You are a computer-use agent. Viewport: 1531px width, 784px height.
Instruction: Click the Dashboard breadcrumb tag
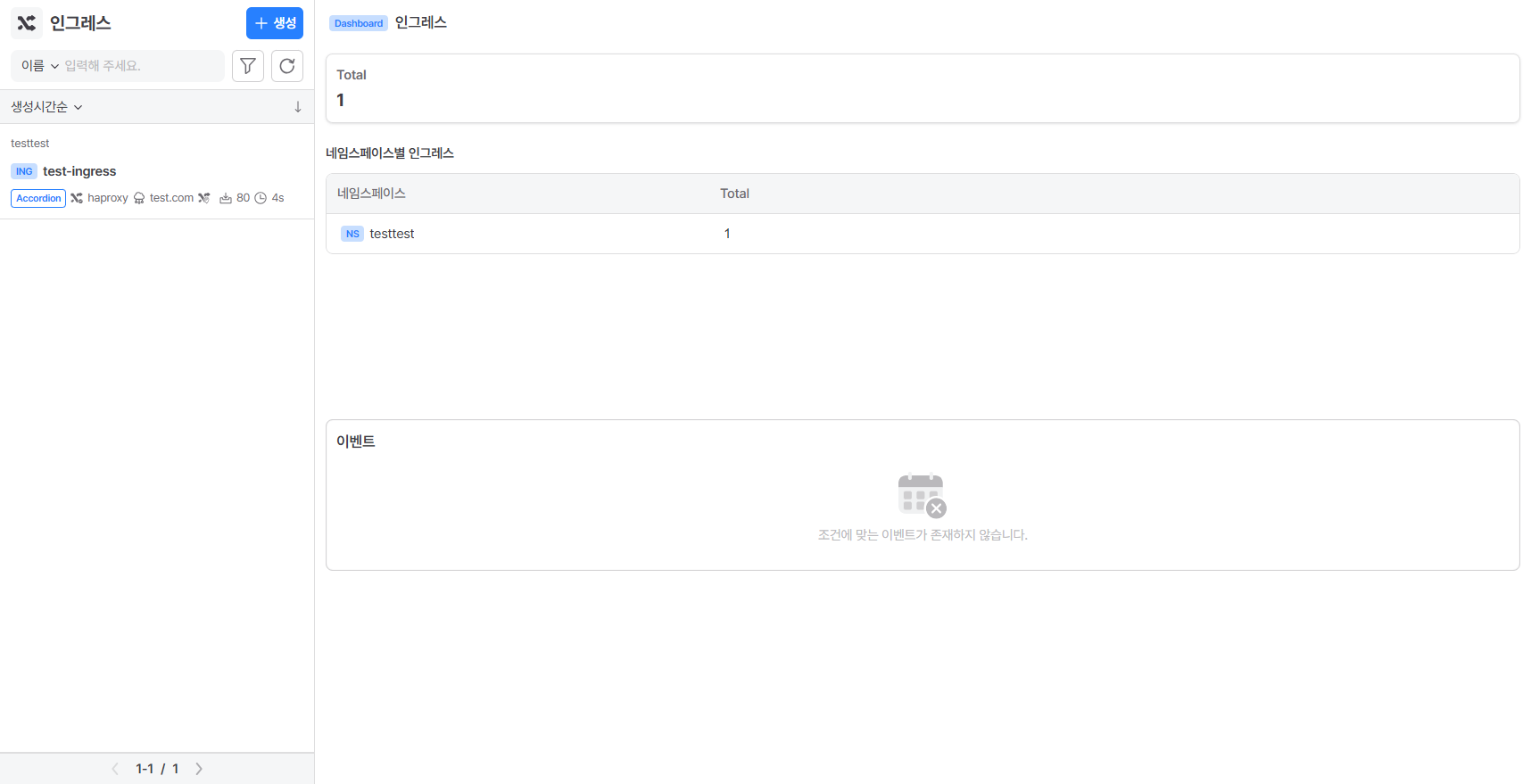pos(359,23)
